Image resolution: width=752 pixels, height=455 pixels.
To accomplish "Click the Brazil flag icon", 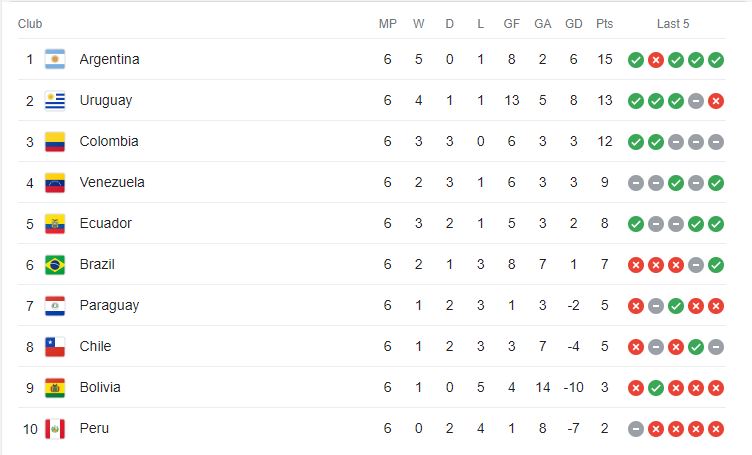I will pyautogui.click(x=55, y=265).
